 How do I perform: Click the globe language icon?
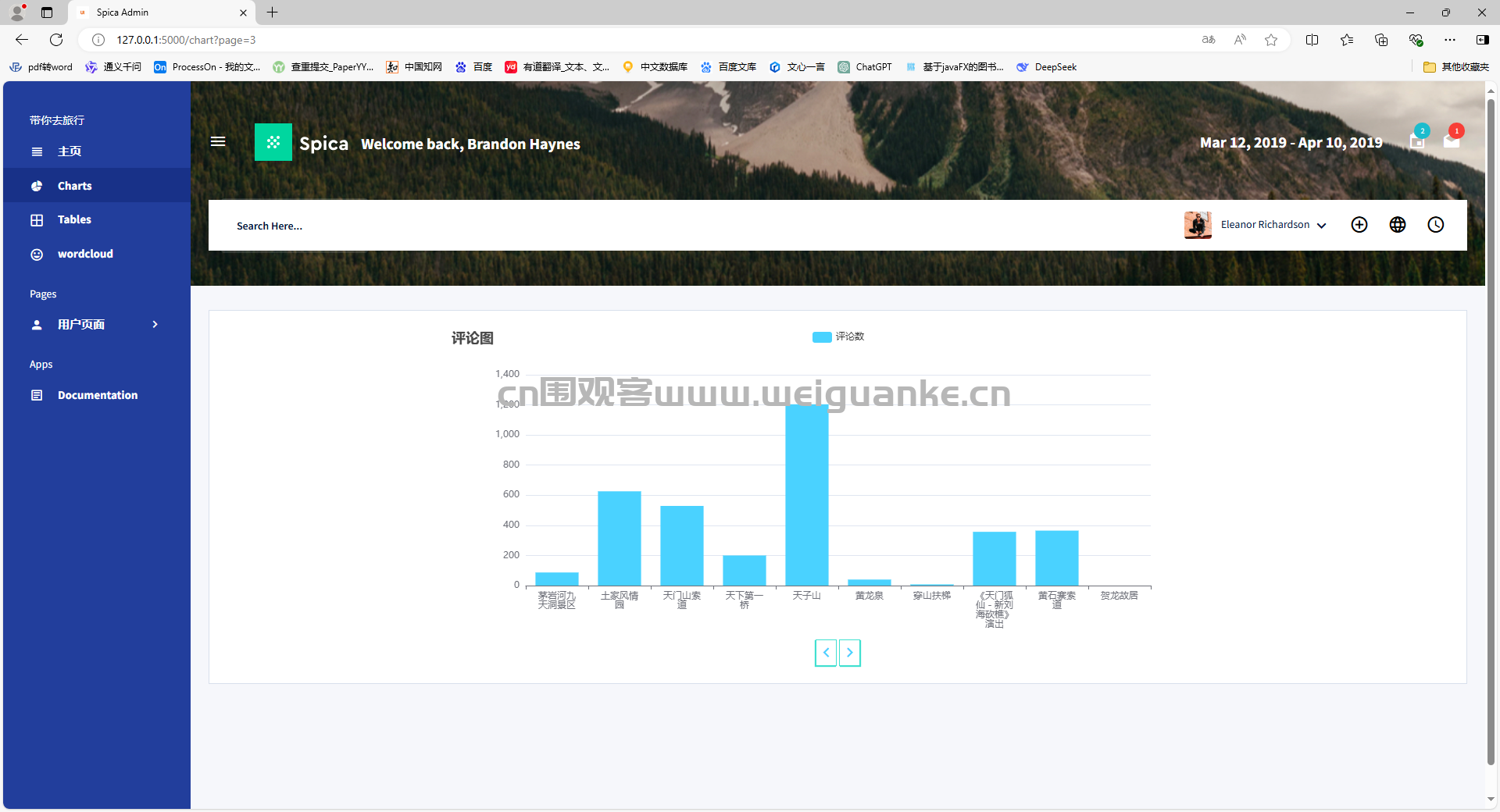pos(1398,225)
